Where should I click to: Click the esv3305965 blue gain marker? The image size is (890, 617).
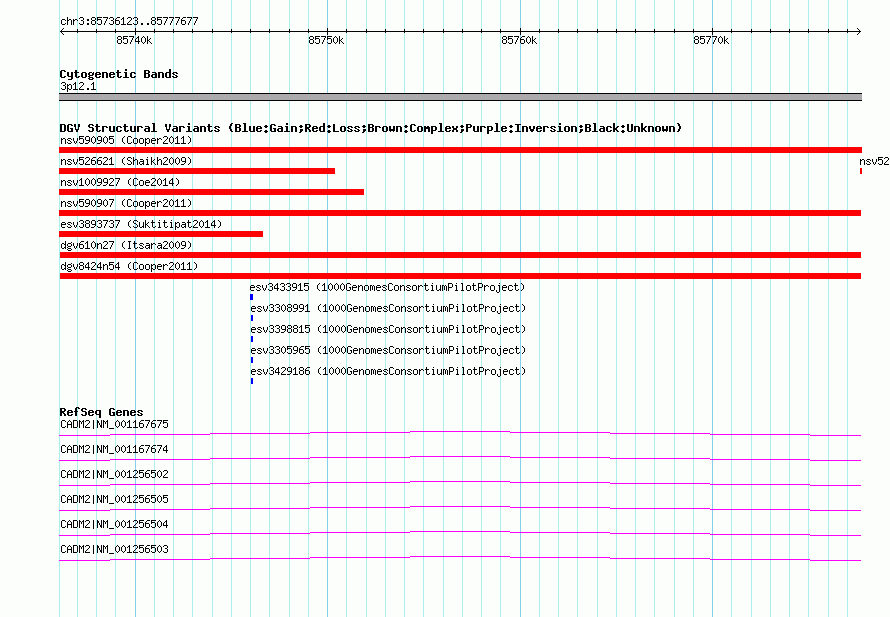pos(251,360)
